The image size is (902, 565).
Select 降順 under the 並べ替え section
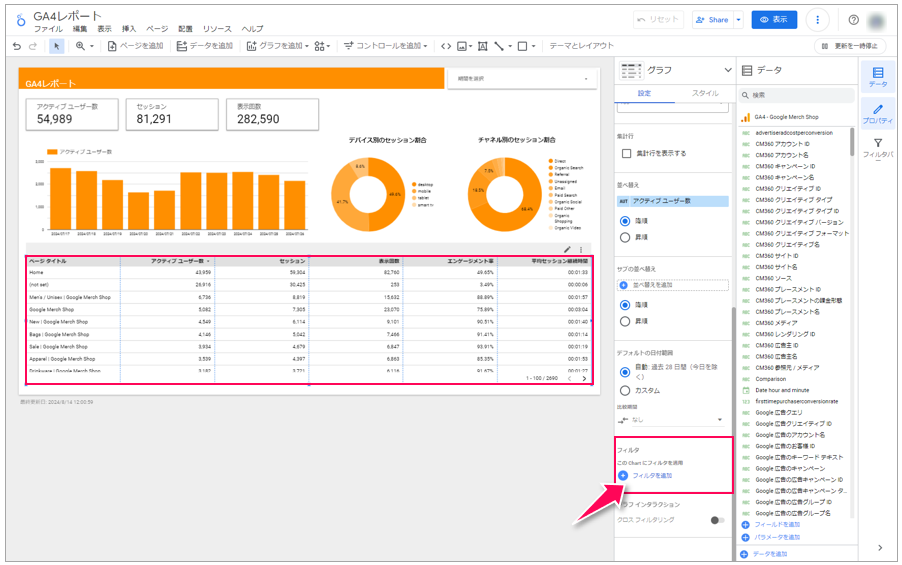click(625, 221)
